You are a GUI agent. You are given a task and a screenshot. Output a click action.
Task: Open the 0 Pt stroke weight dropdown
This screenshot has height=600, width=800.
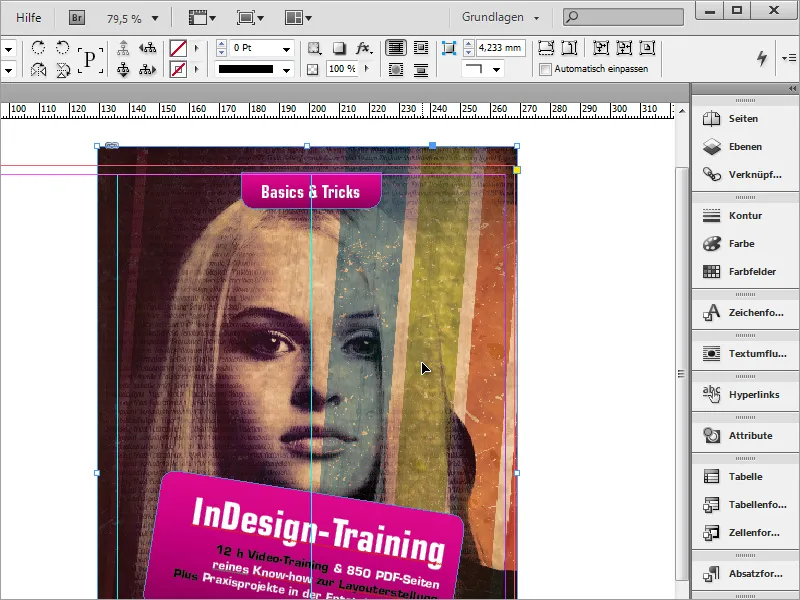click(x=286, y=49)
